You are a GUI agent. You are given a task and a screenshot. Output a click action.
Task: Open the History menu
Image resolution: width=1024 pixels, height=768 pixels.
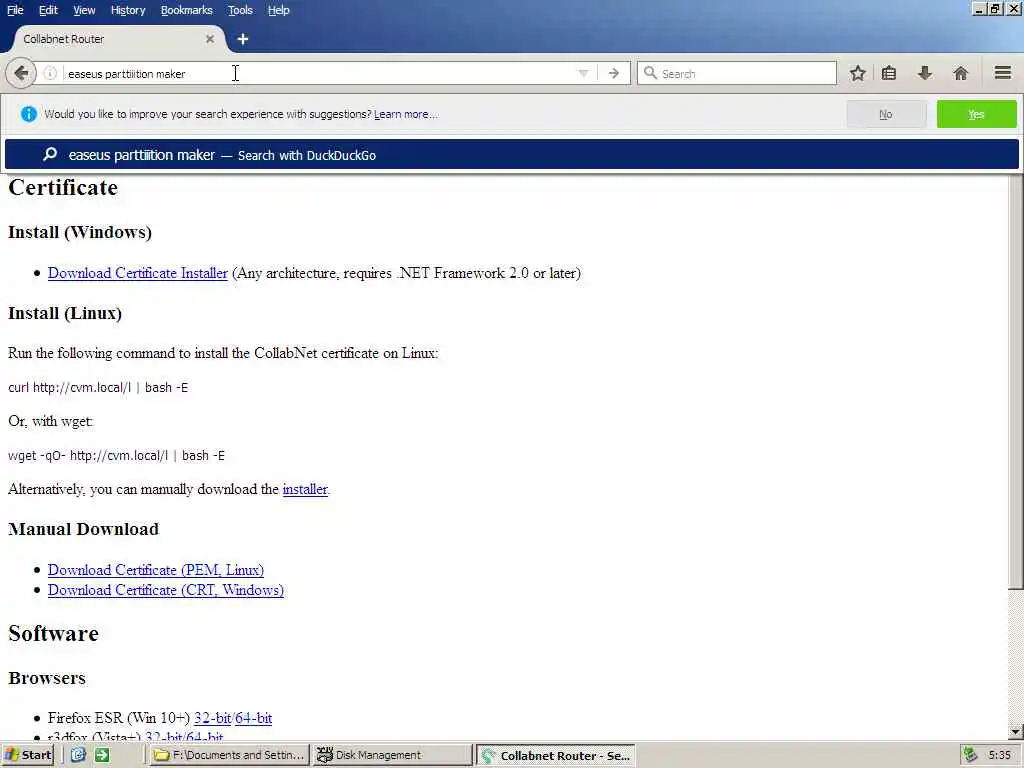[x=128, y=10]
